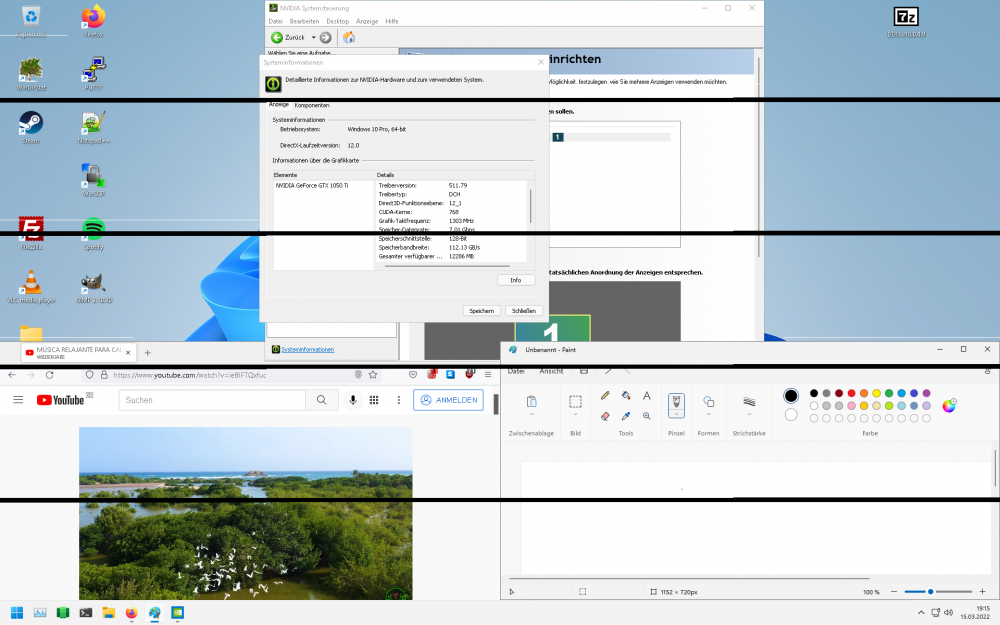1000x625 pixels.
Task: Select the Color picker eyedropper in Paint
Action: (x=626, y=416)
